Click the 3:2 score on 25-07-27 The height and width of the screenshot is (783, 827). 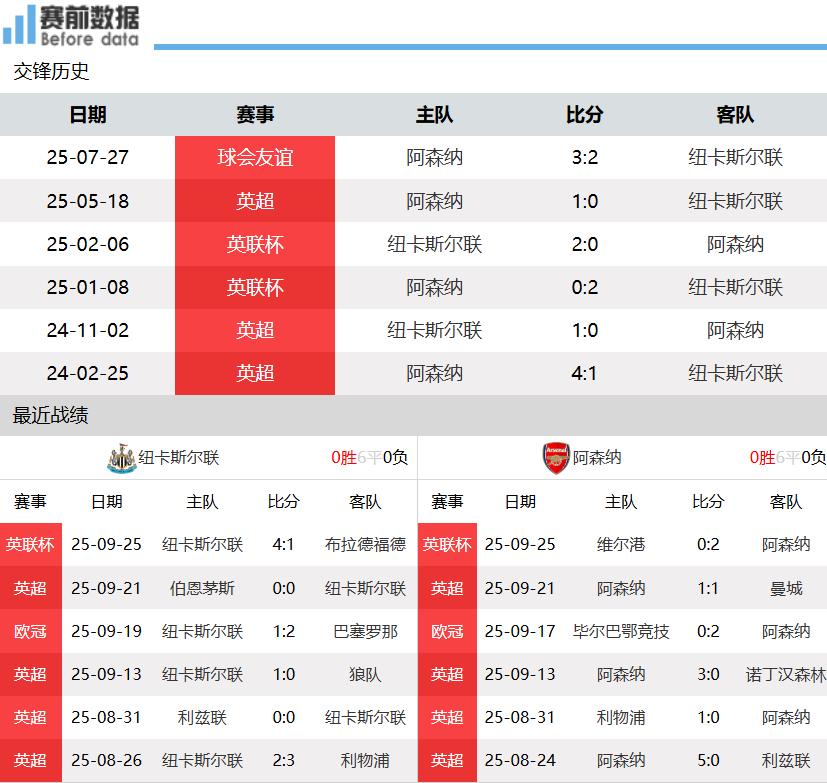584,158
